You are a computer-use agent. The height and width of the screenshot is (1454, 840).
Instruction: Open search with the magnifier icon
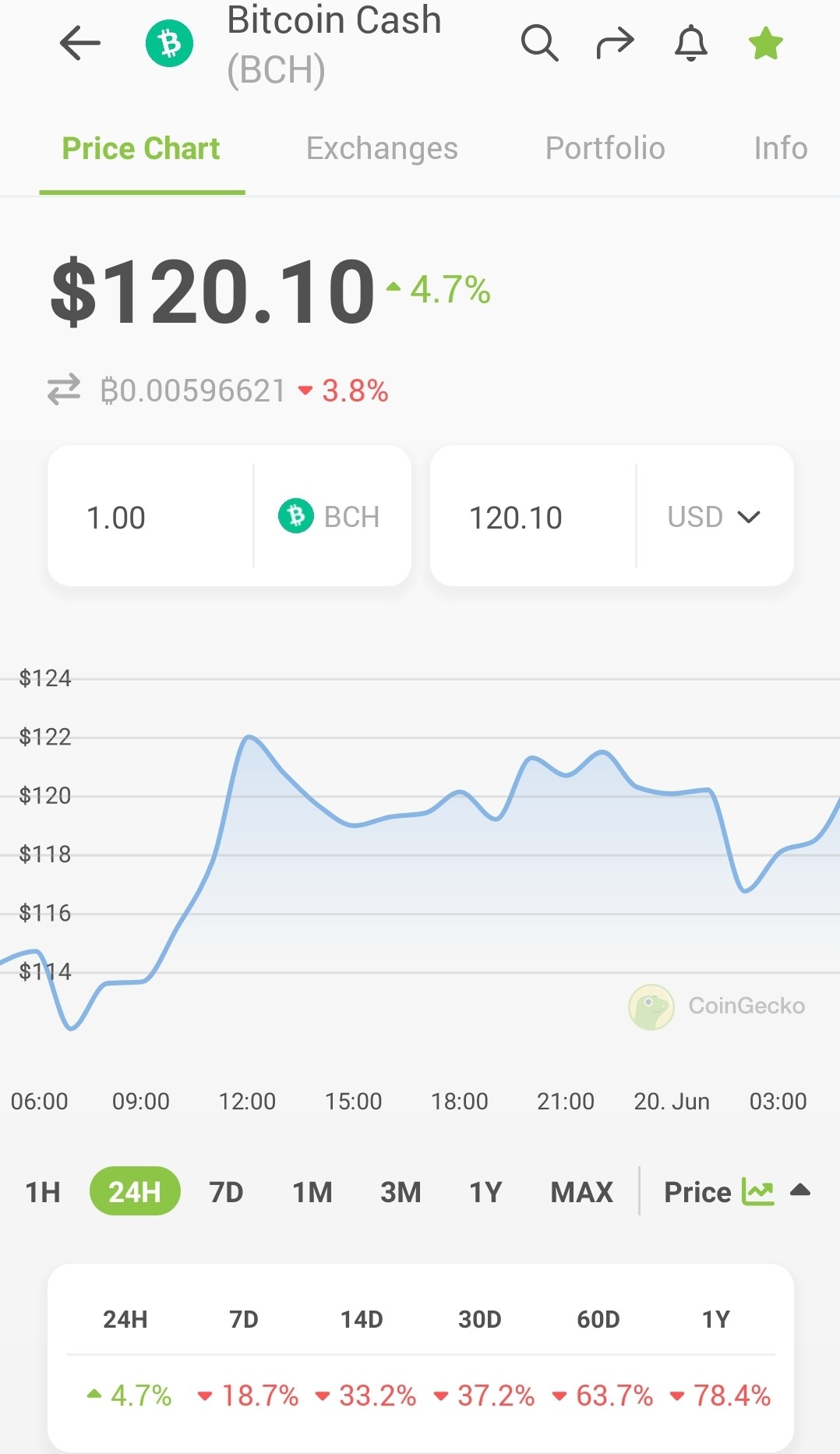(539, 43)
